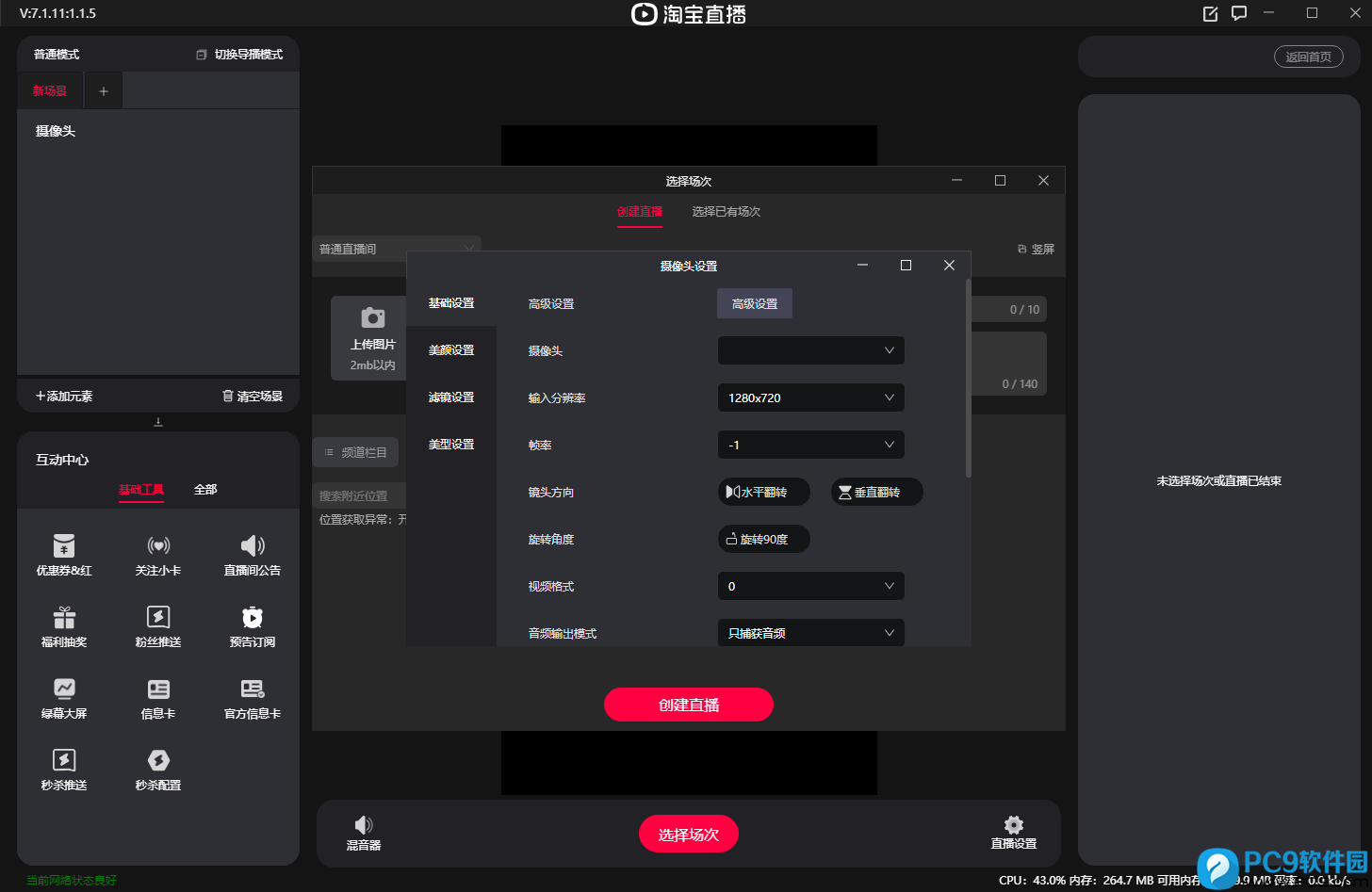Open the 输入分辨率 1280x720 dropdown

pyautogui.click(x=811, y=397)
